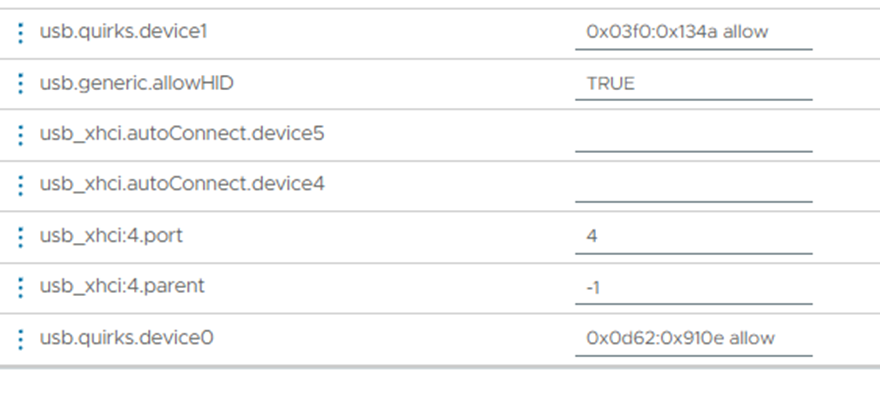Edit the 0x0d62:0x910e allow value field

pos(694,339)
